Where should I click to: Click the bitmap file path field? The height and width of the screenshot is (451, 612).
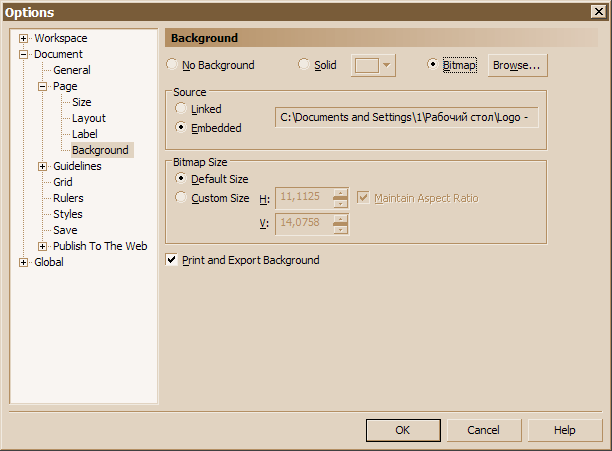(407, 117)
